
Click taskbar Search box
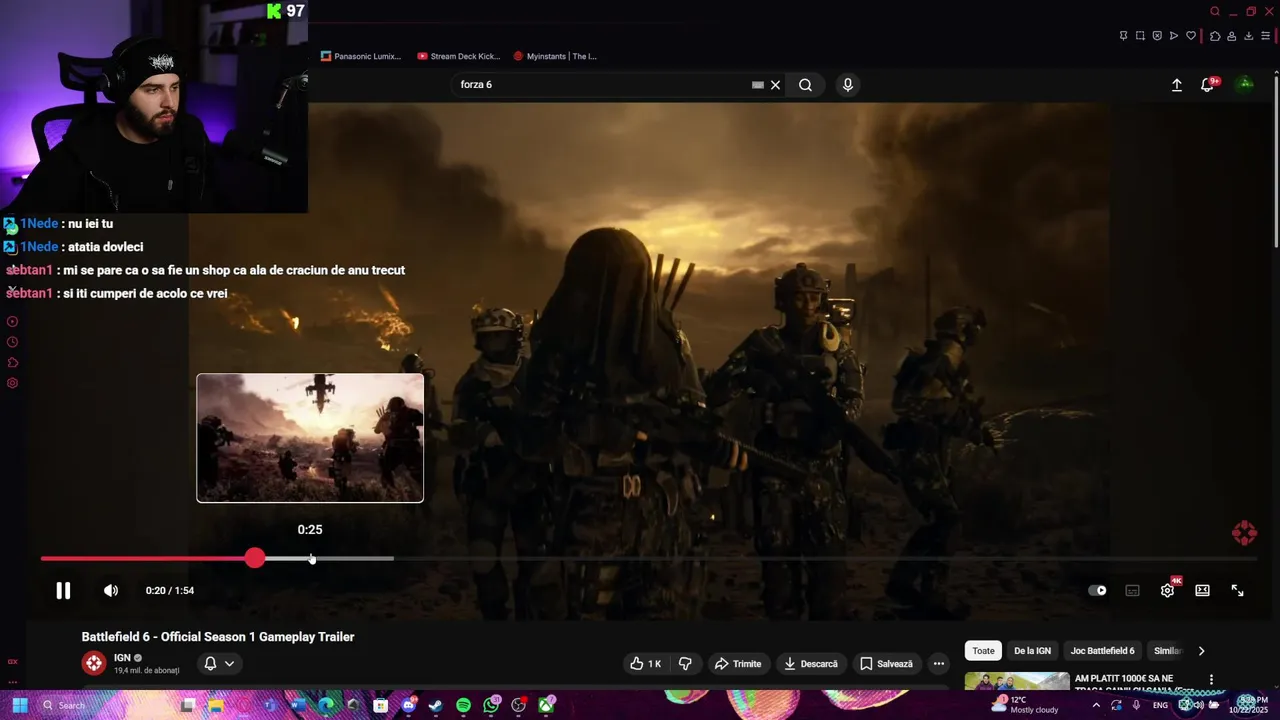pos(105,705)
